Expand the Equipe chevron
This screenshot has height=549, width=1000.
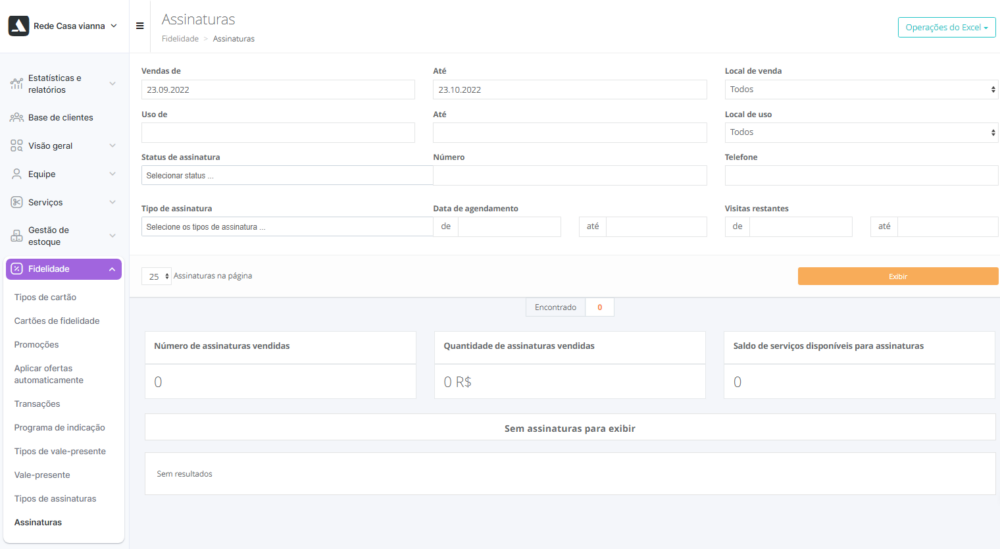(x=112, y=174)
